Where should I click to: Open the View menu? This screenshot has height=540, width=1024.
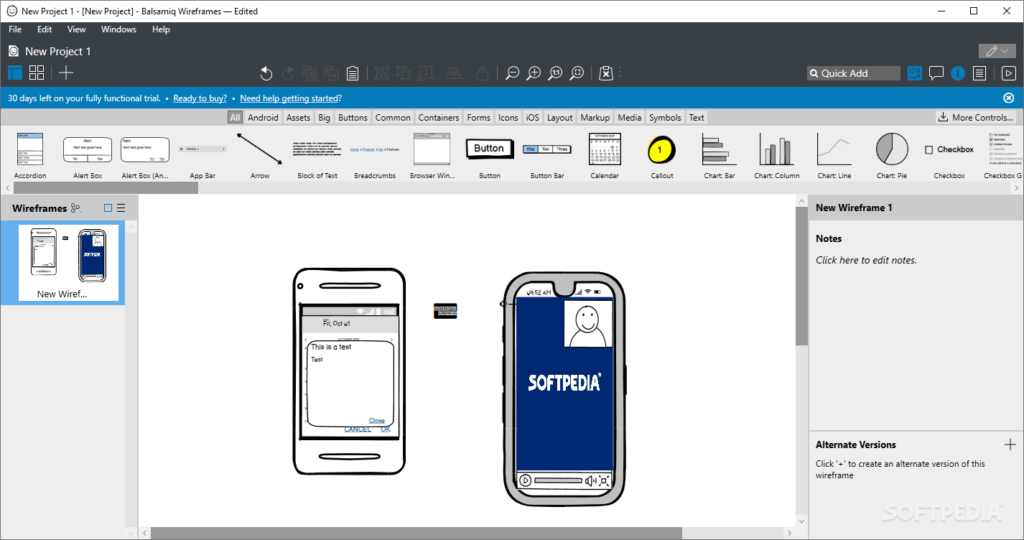point(76,29)
